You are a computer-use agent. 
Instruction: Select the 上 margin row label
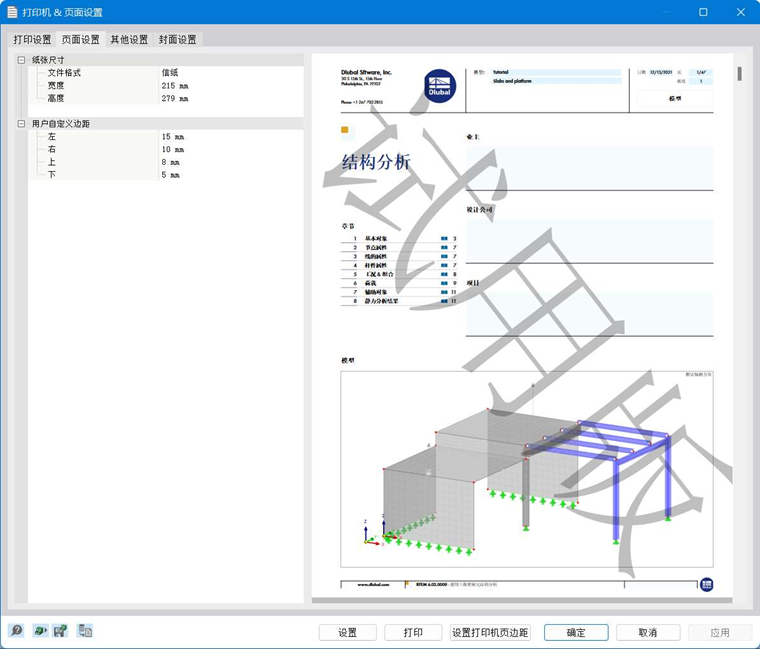tap(52, 162)
